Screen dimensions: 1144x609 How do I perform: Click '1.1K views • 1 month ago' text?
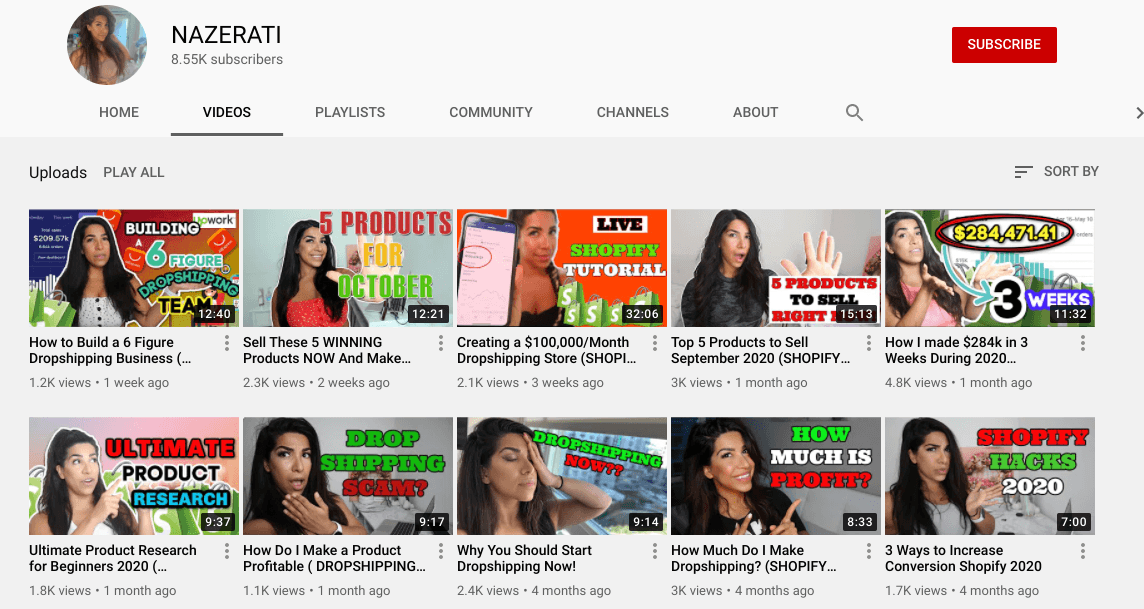[x=317, y=591]
